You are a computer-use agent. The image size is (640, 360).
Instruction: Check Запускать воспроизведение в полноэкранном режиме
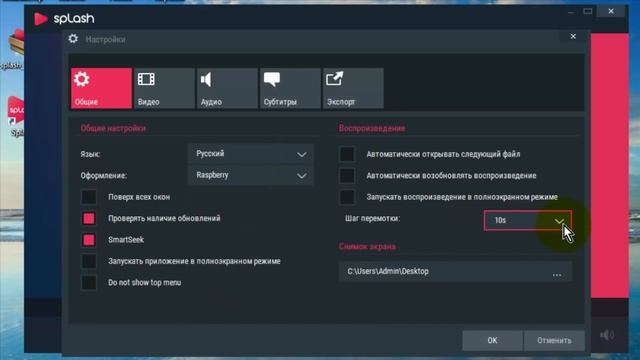[347, 197]
